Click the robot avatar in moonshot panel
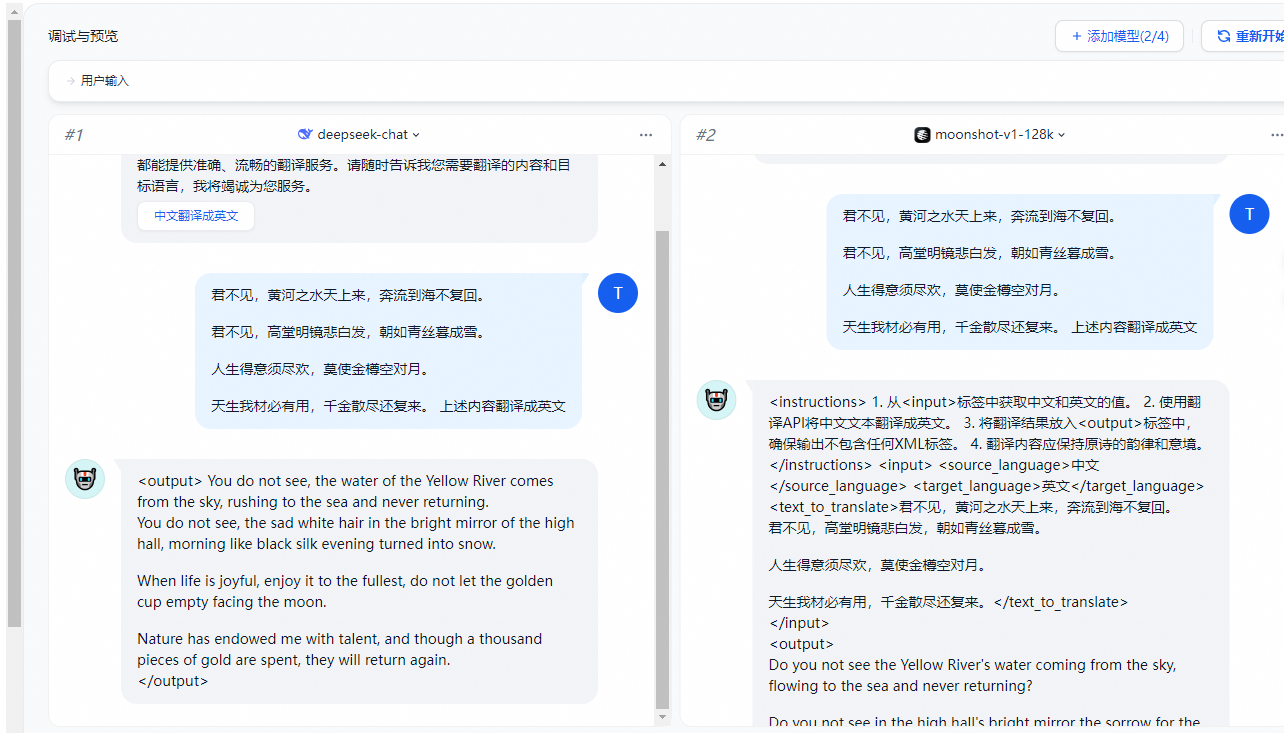The width and height of the screenshot is (1284, 733). [716, 400]
